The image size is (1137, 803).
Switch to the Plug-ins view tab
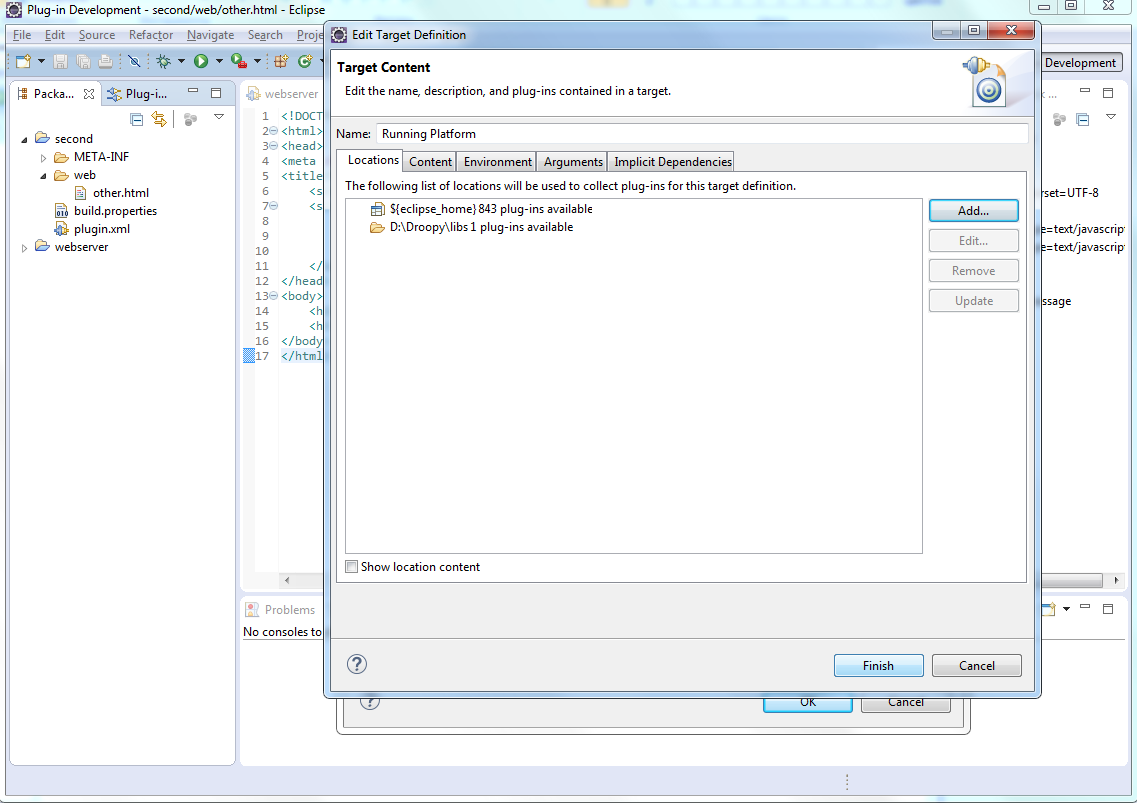(137, 94)
